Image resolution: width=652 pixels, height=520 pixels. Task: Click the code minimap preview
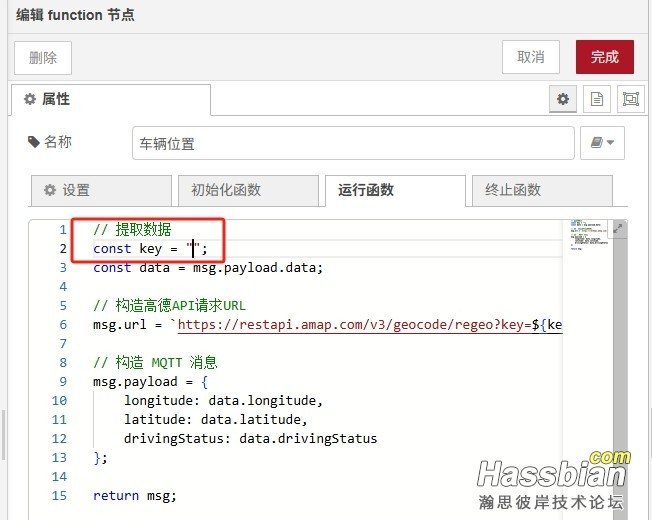[x=588, y=235]
